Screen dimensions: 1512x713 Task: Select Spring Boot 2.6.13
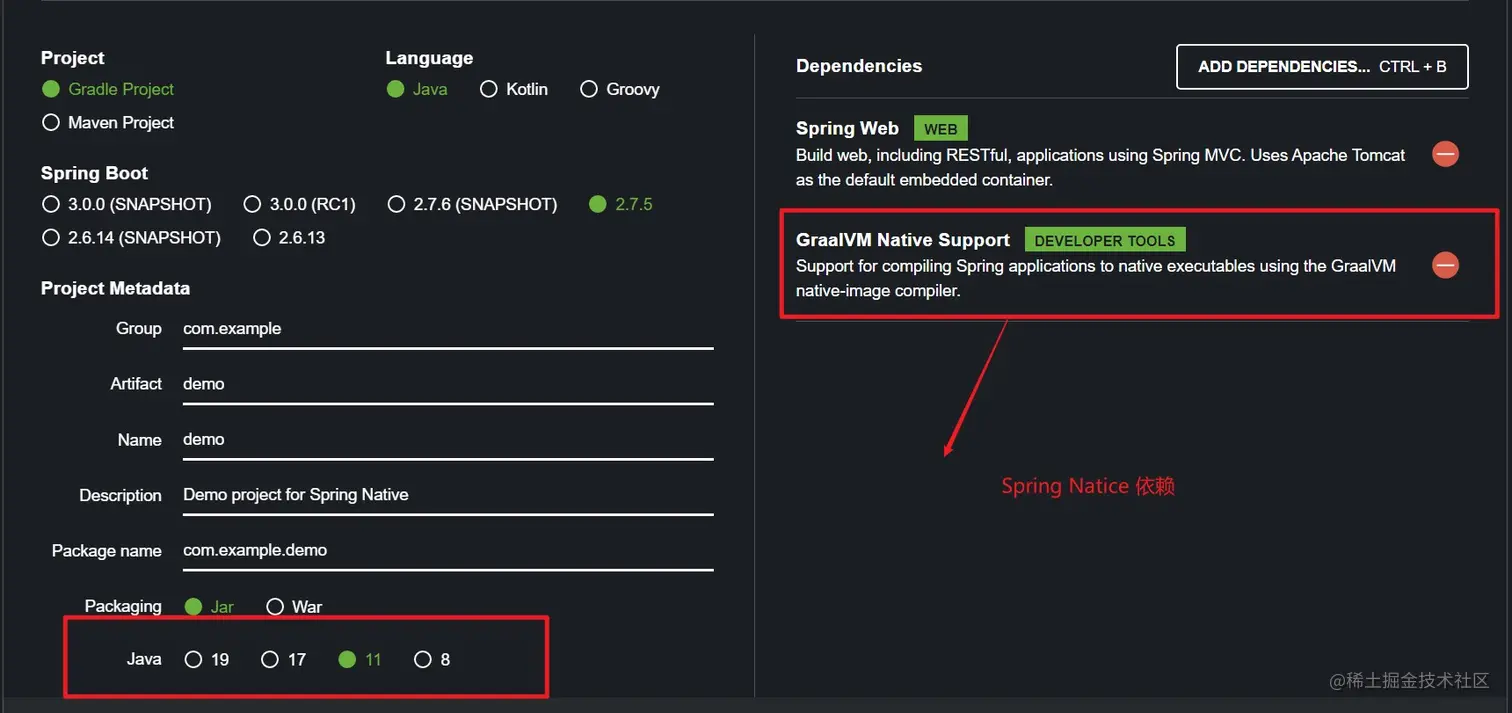[x=289, y=238]
